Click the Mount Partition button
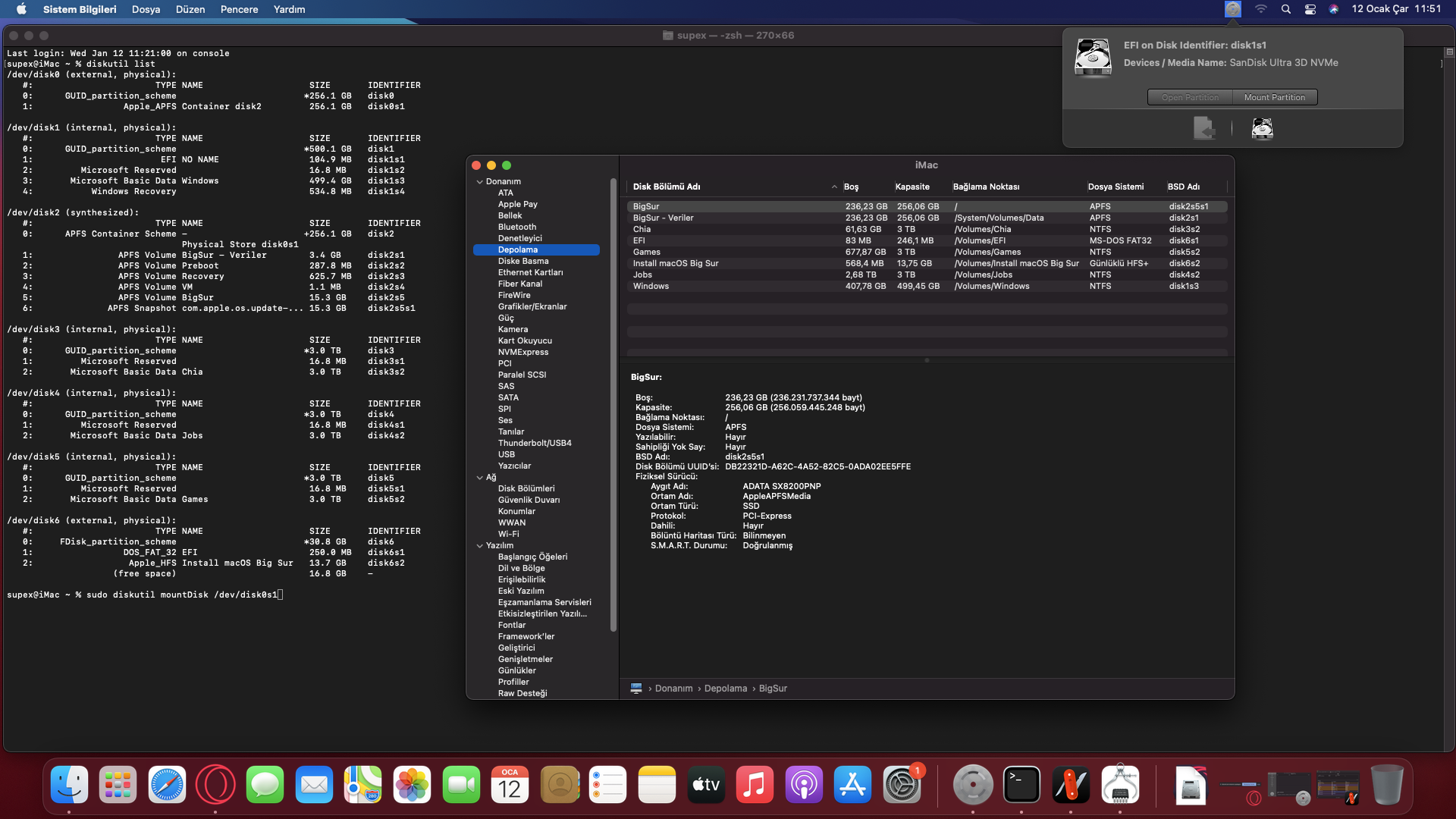The width and height of the screenshot is (1456, 819). pyautogui.click(x=1275, y=97)
